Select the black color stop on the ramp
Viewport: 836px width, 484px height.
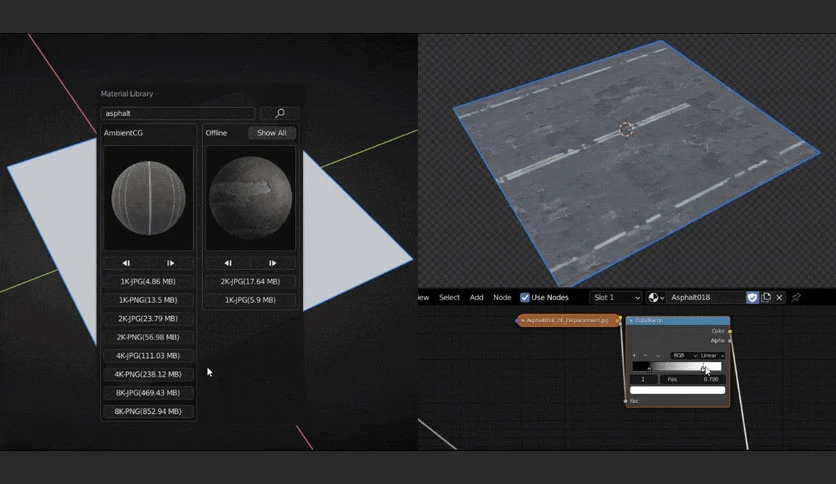pyautogui.click(x=649, y=368)
